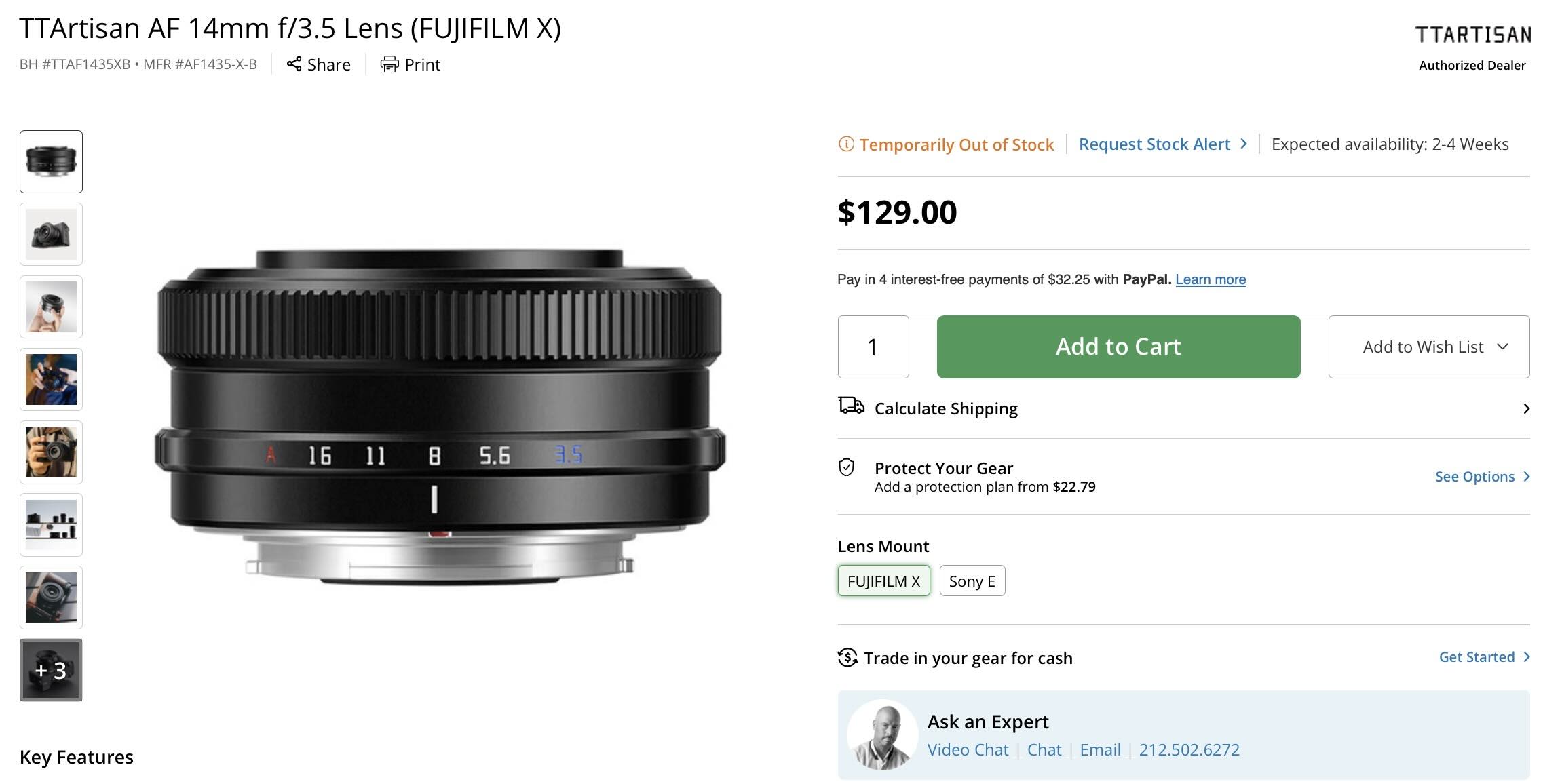This screenshot has width=1562, height=784.
Task: Open the Chat option under Ask an Expert
Action: pyautogui.click(x=1044, y=749)
